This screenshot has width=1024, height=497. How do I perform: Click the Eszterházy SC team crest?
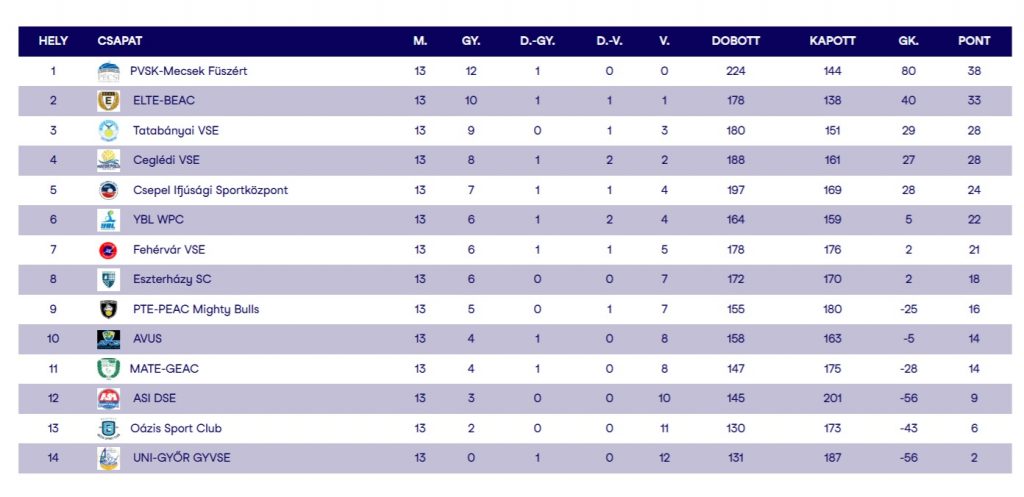coord(108,279)
